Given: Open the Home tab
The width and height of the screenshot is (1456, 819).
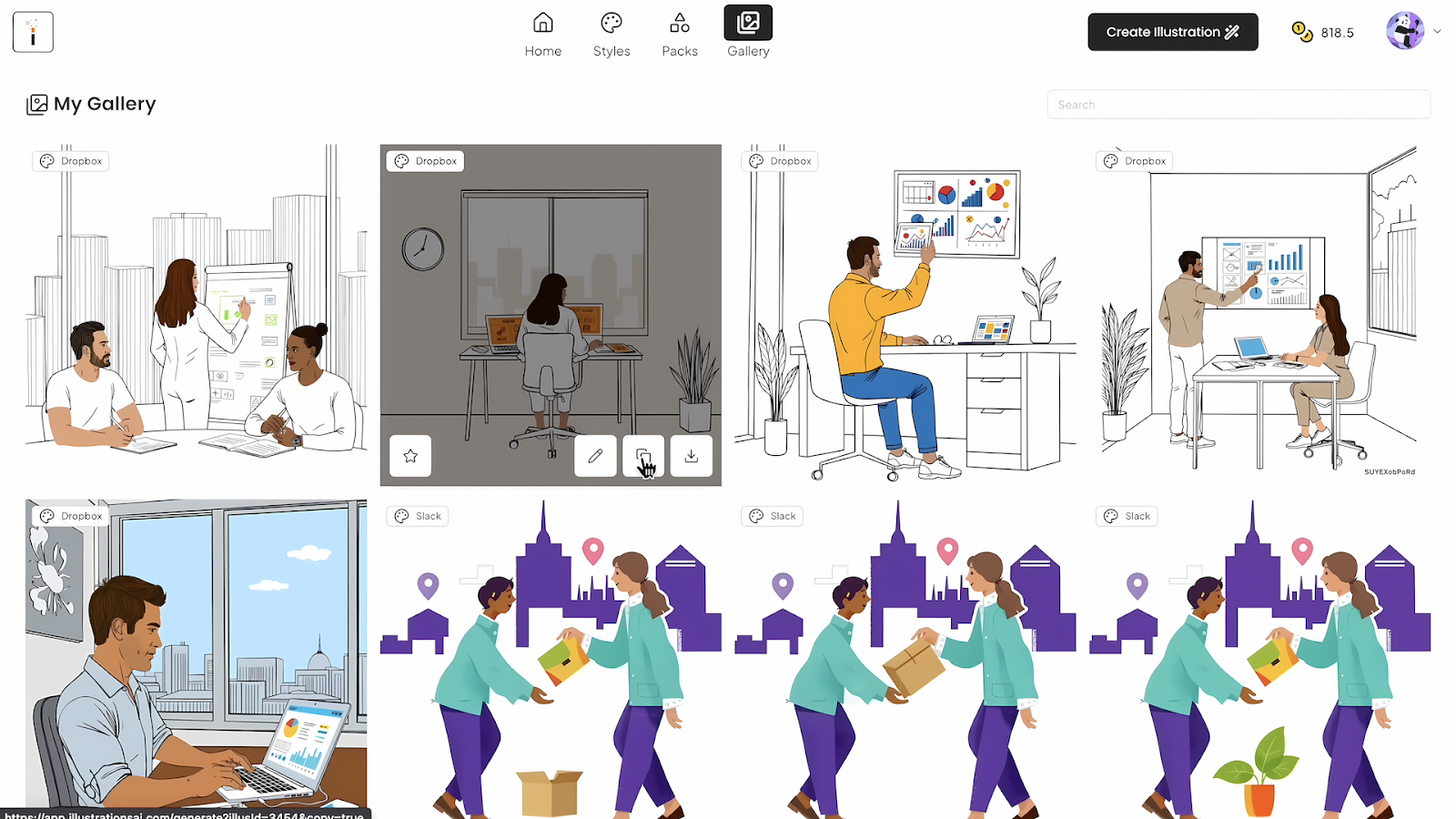Looking at the screenshot, I should 543,35.
